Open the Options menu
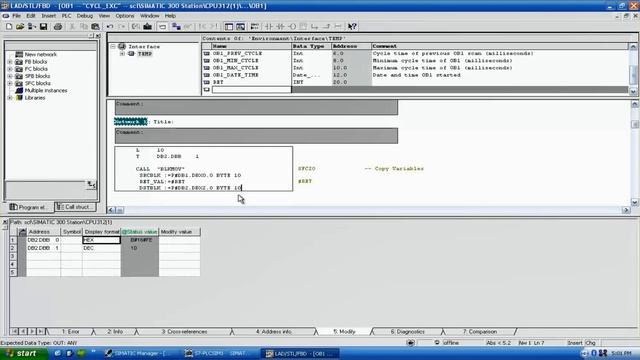Viewport: 640px width, 360px height. pyautogui.click(x=124, y=16)
